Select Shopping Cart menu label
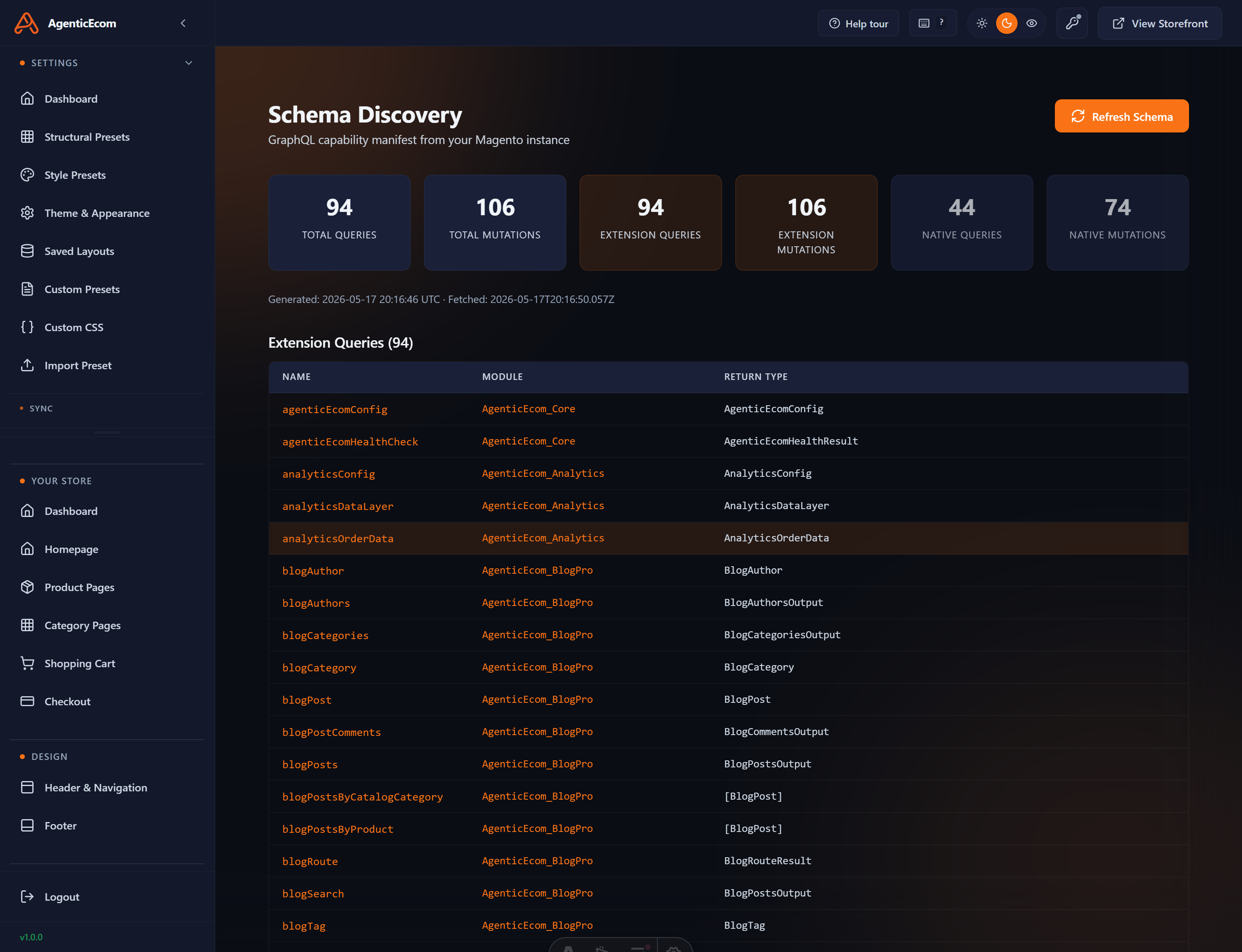1242x952 pixels. (80, 663)
